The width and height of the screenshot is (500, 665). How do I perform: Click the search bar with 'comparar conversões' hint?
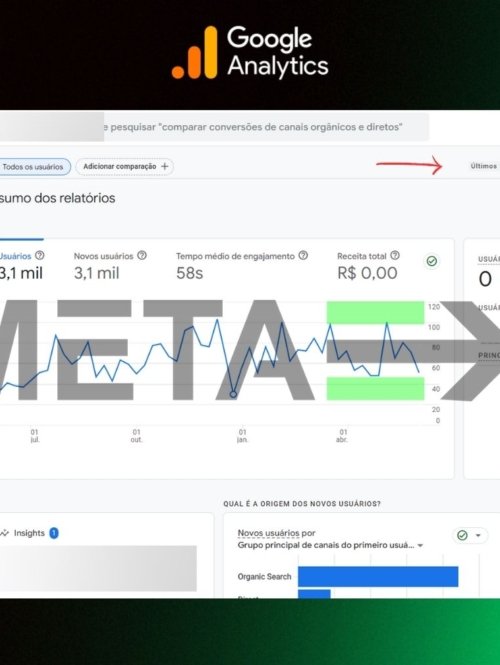(x=214, y=127)
